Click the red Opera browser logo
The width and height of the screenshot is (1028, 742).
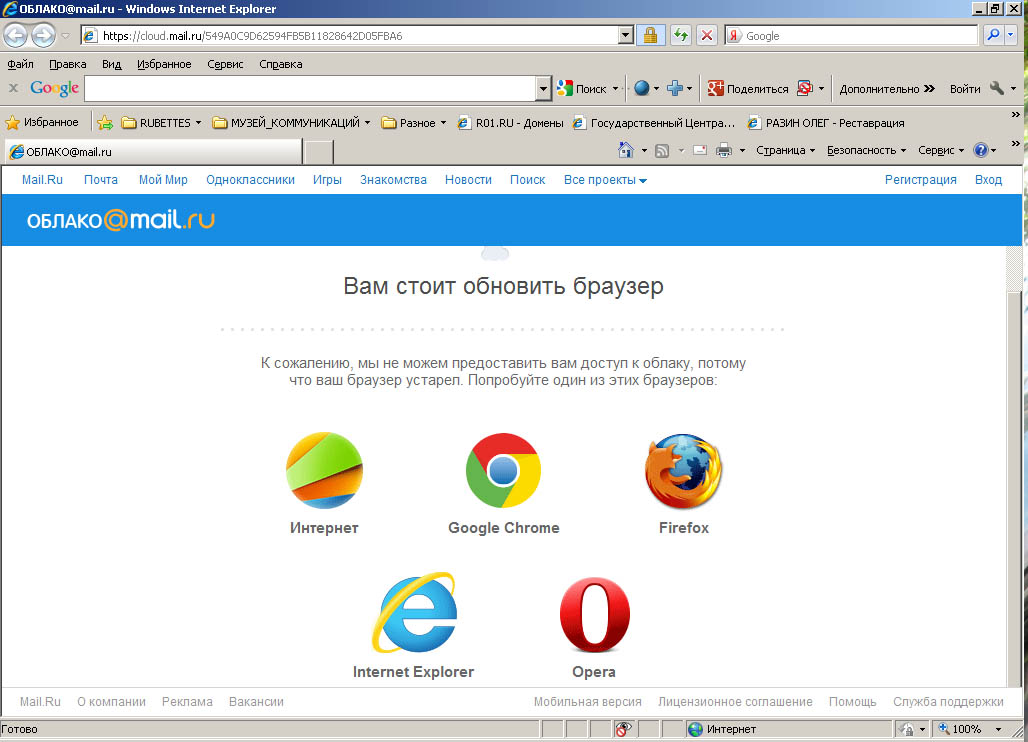(595, 615)
